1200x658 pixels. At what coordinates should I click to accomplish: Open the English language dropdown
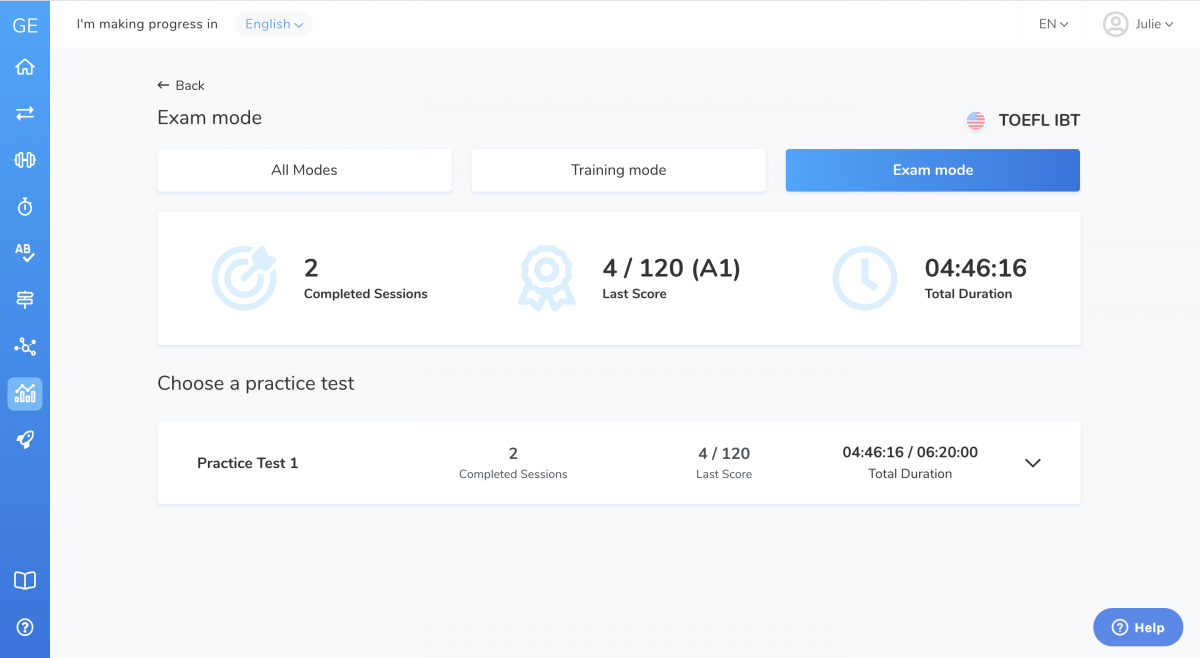[274, 24]
